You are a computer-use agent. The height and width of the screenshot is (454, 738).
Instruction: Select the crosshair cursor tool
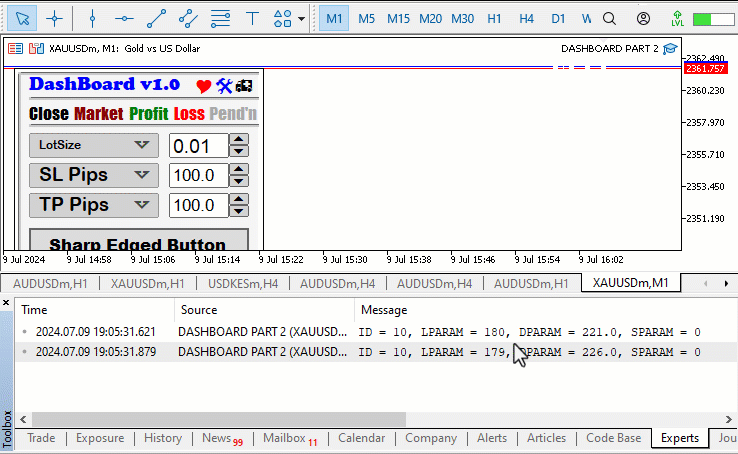coord(55,18)
